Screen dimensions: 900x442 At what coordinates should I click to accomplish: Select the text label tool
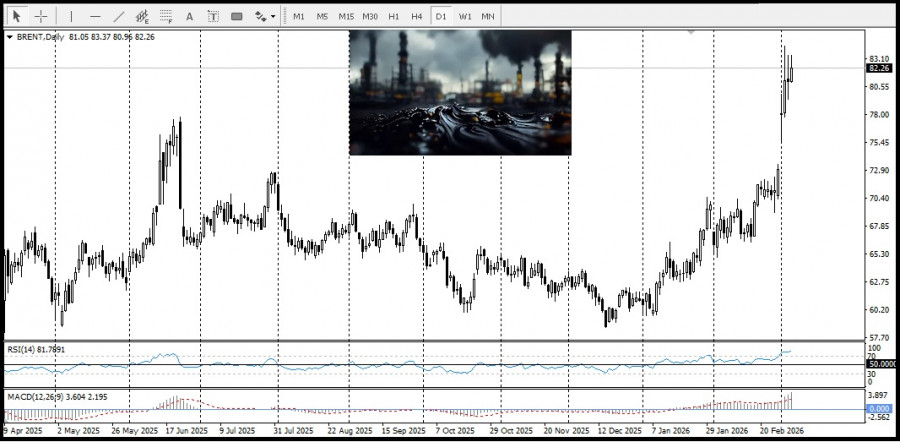213,16
